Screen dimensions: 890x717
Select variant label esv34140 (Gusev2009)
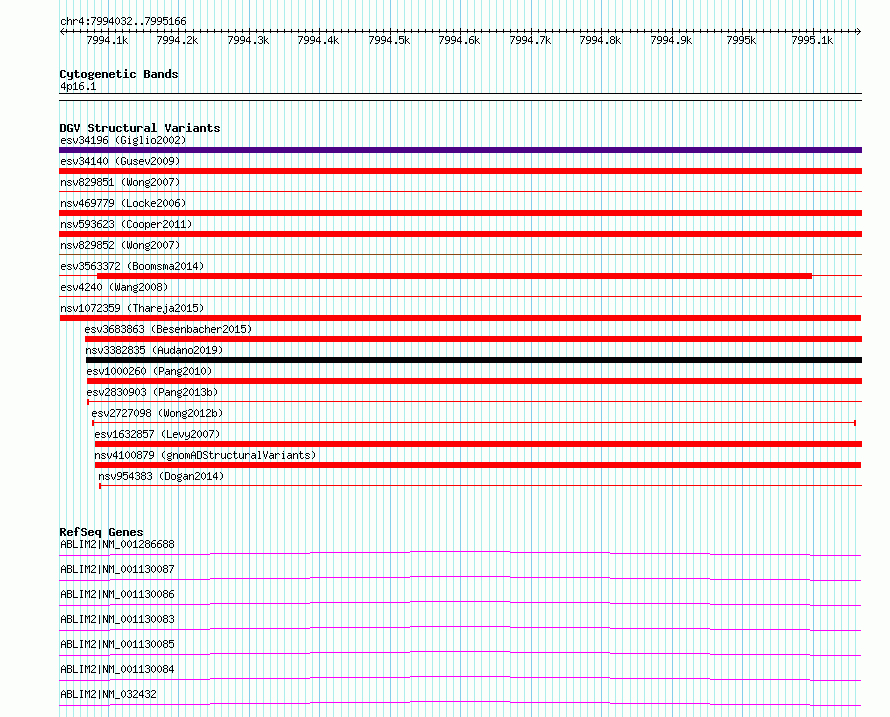tap(120, 161)
